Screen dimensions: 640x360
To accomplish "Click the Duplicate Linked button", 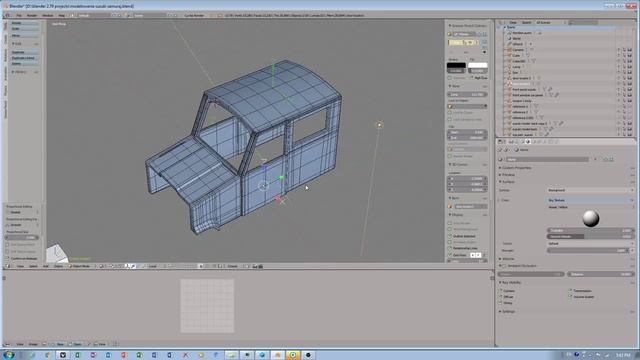I will click(24, 58).
